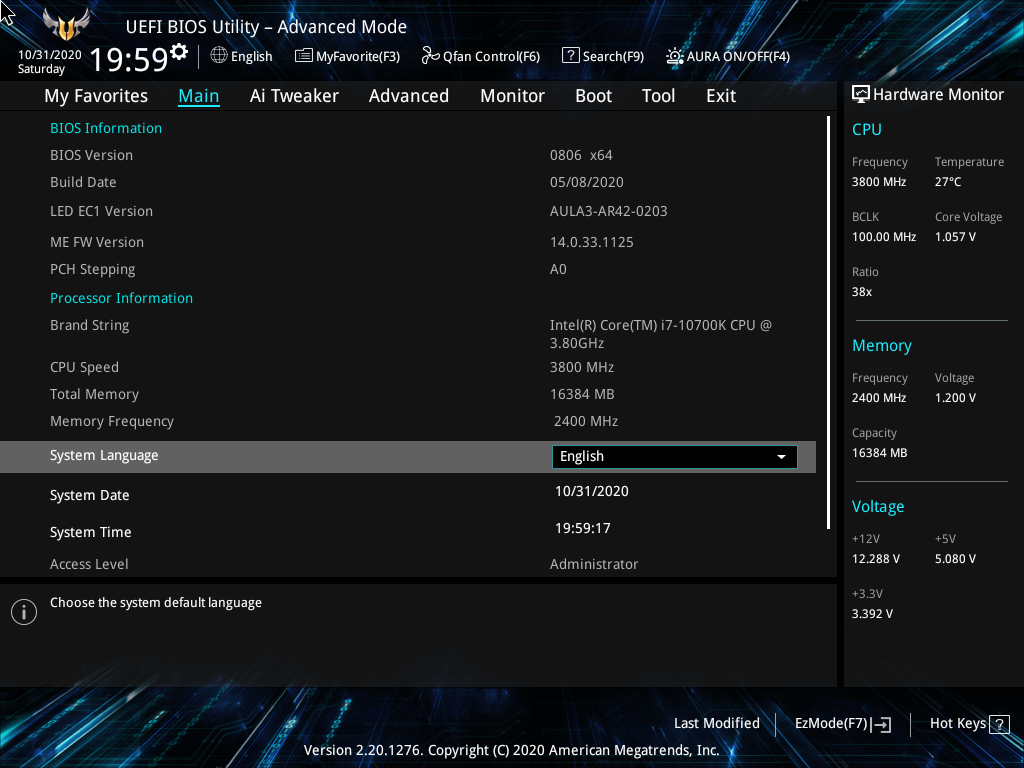Click the Access Level Administrator value
Viewport: 1024px width, 768px height.
tap(594, 564)
